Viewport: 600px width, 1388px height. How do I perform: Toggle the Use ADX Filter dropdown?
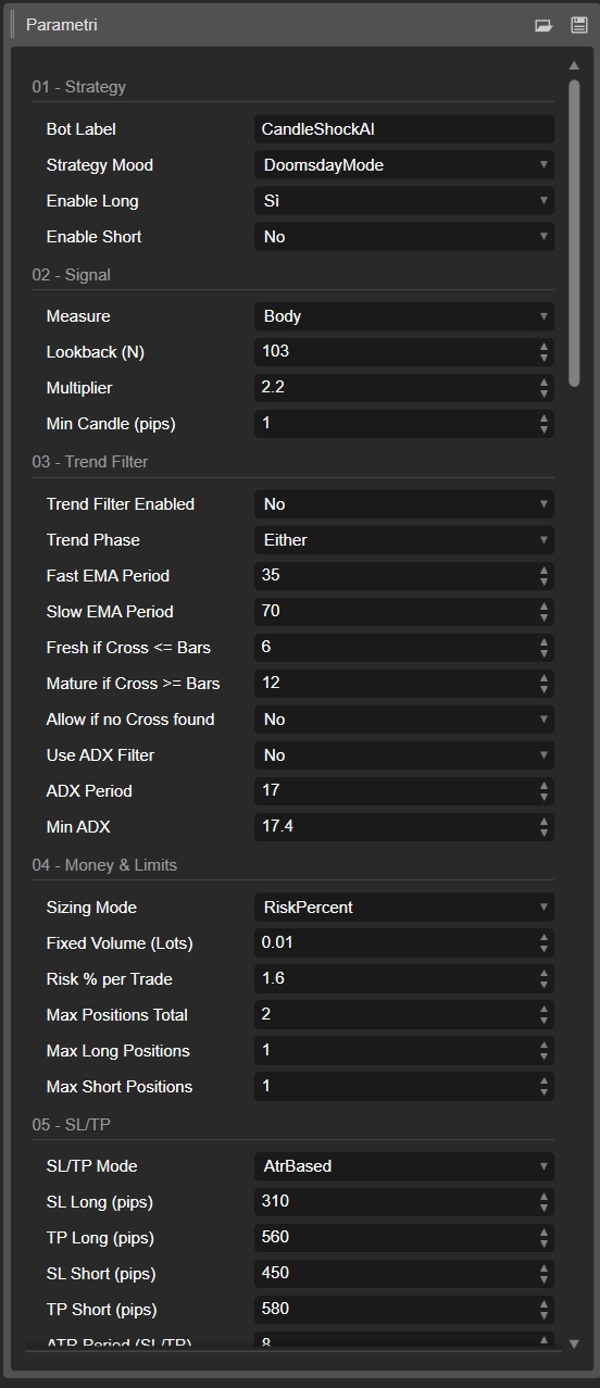click(x=403, y=755)
